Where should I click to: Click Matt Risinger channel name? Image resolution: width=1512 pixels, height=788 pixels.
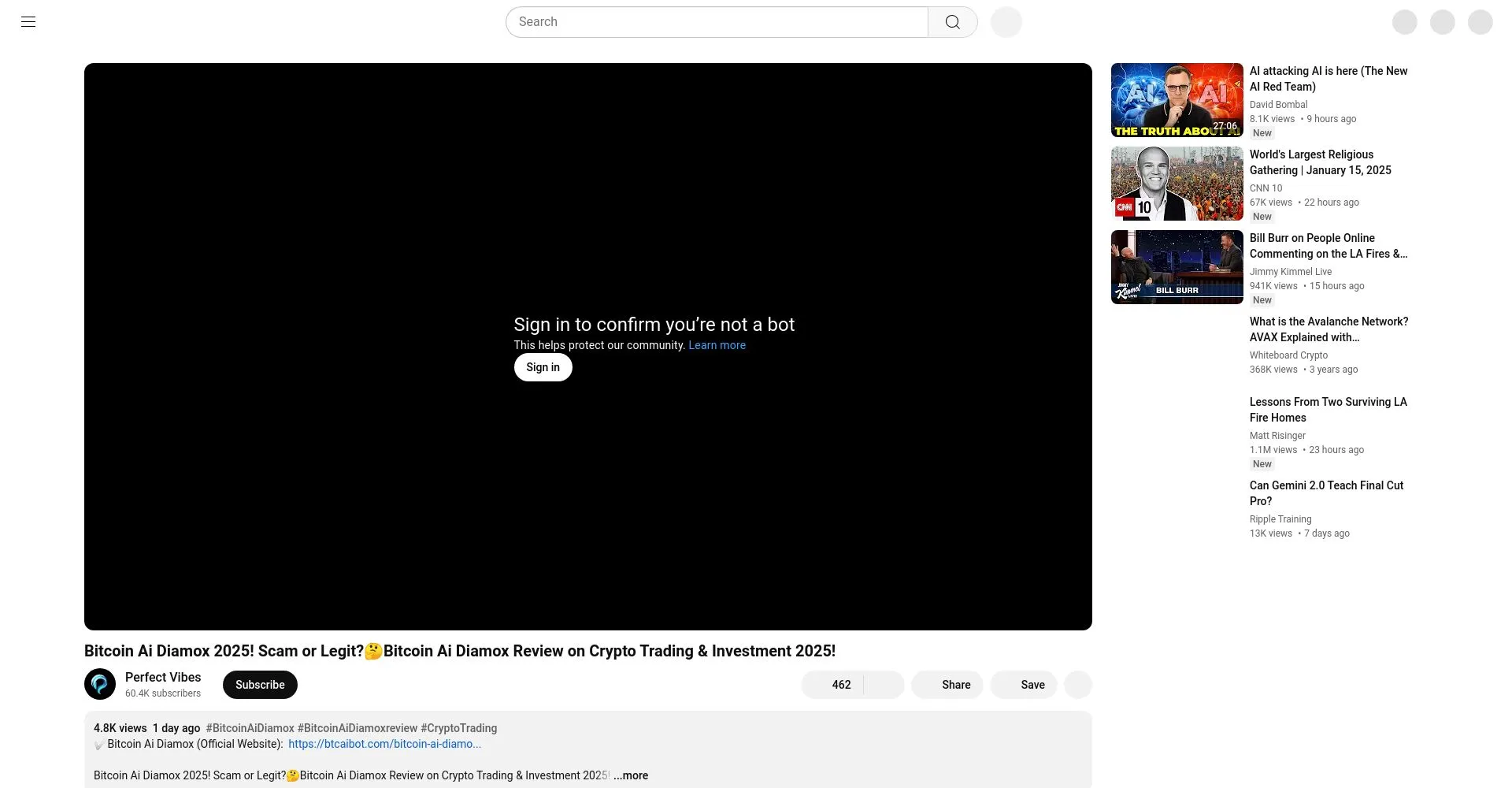point(1277,436)
